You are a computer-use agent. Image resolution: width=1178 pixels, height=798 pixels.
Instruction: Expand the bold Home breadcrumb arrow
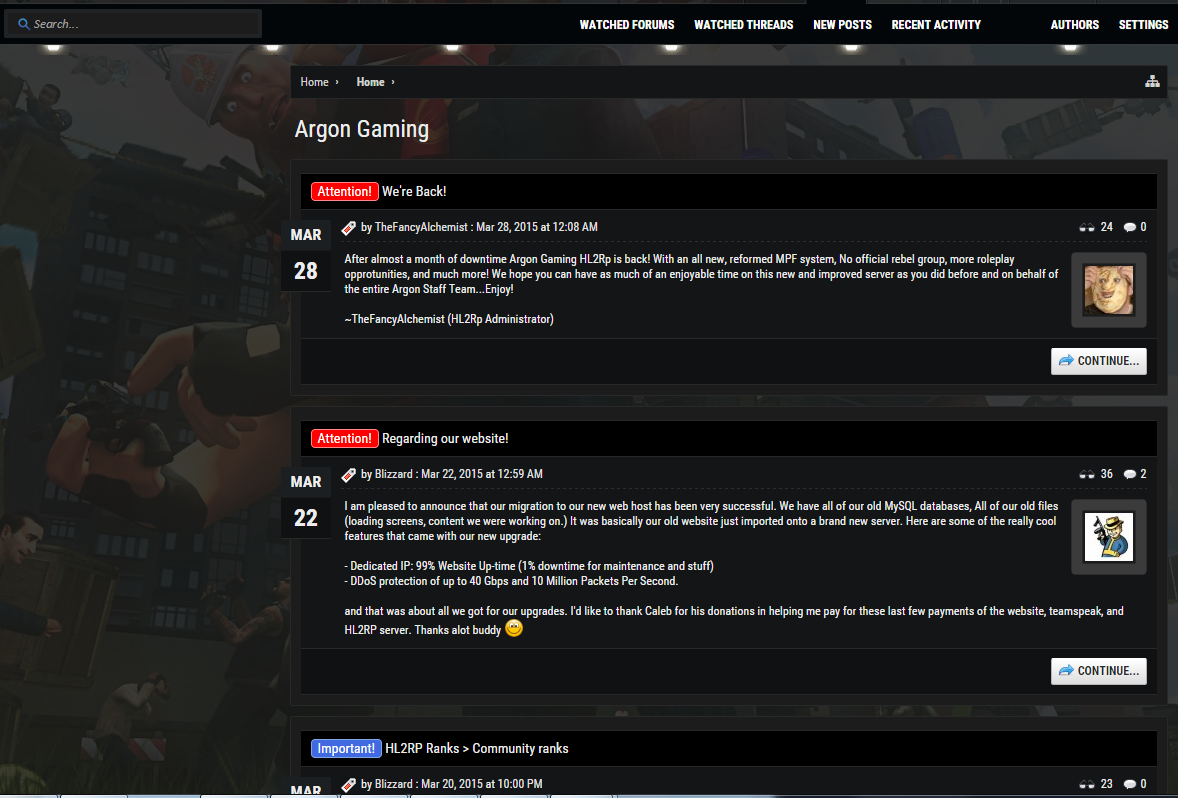tap(393, 82)
